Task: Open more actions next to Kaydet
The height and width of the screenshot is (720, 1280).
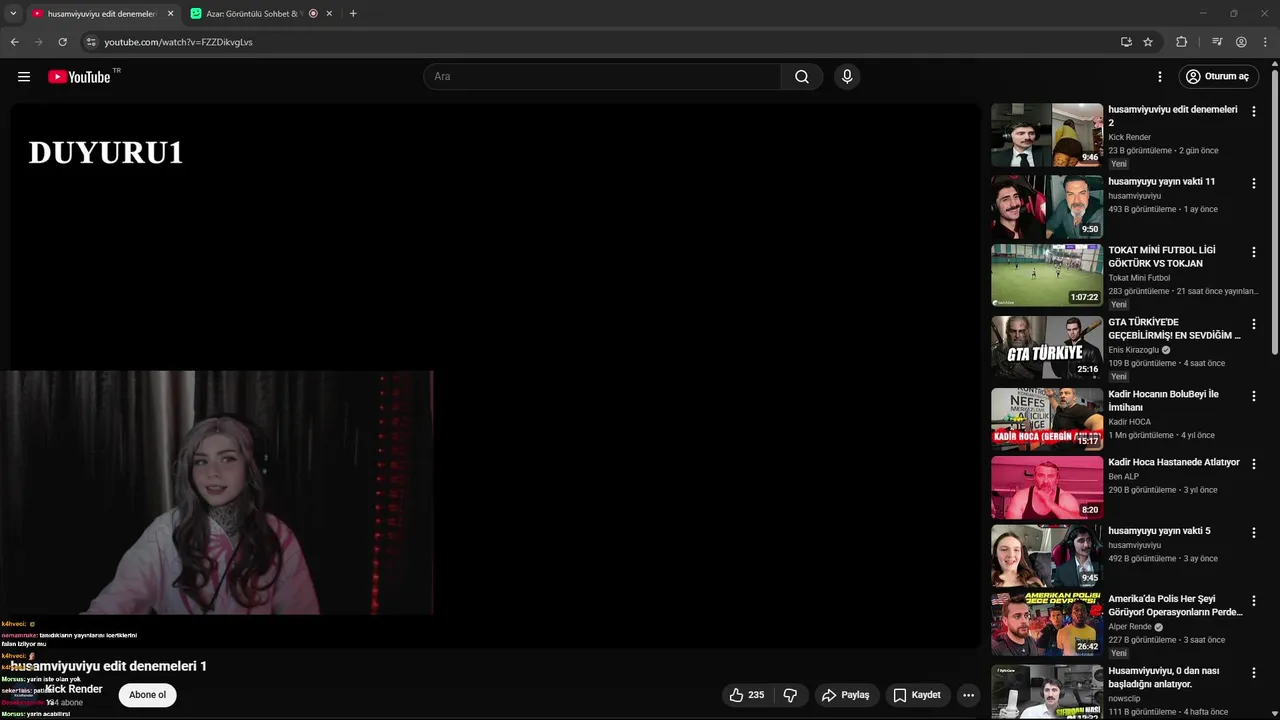Action: (968, 695)
